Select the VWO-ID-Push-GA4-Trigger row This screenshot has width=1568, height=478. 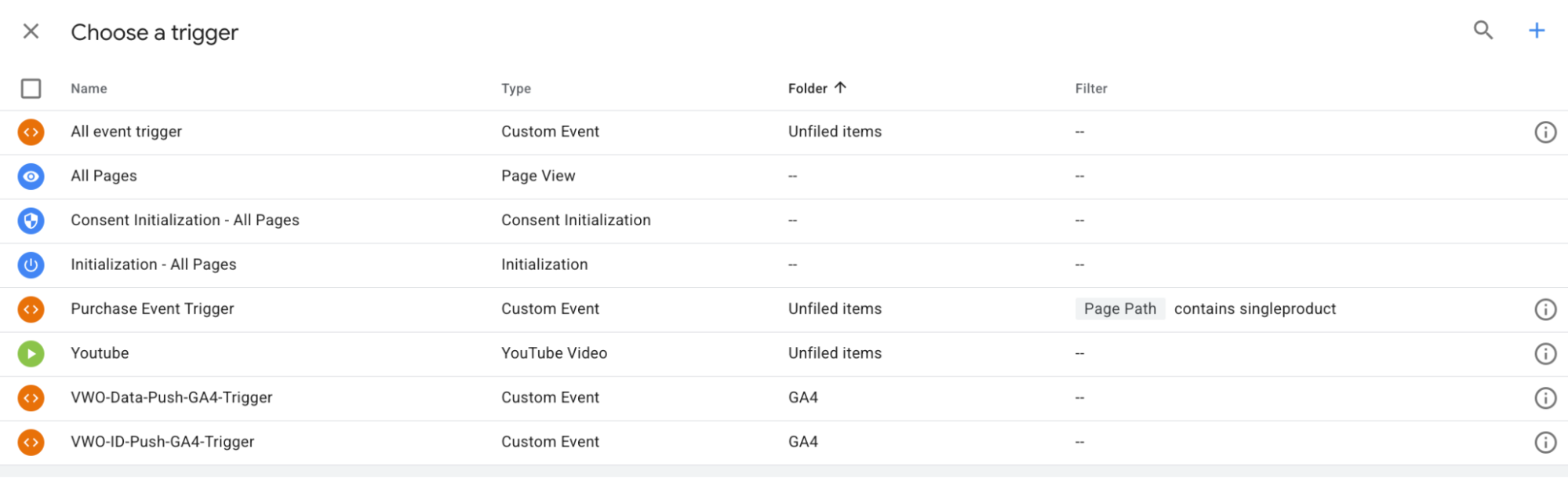click(x=162, y=442)
